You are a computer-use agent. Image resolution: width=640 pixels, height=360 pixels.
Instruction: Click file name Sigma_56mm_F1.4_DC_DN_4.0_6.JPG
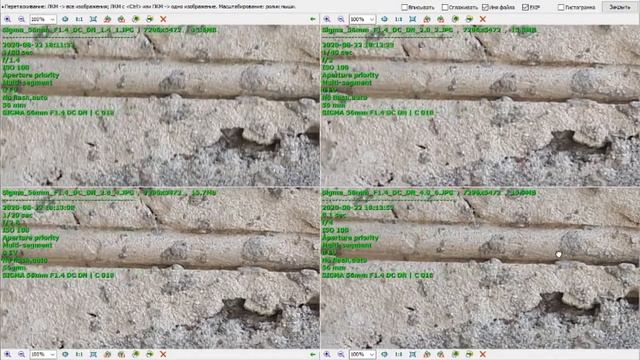[x=387, y=193]
